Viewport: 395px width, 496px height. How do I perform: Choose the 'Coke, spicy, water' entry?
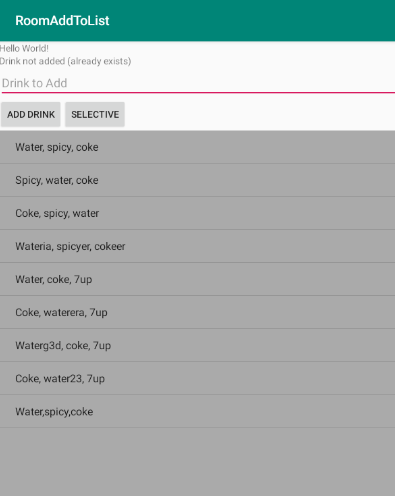pyautogui.click(x=197, y=213)
